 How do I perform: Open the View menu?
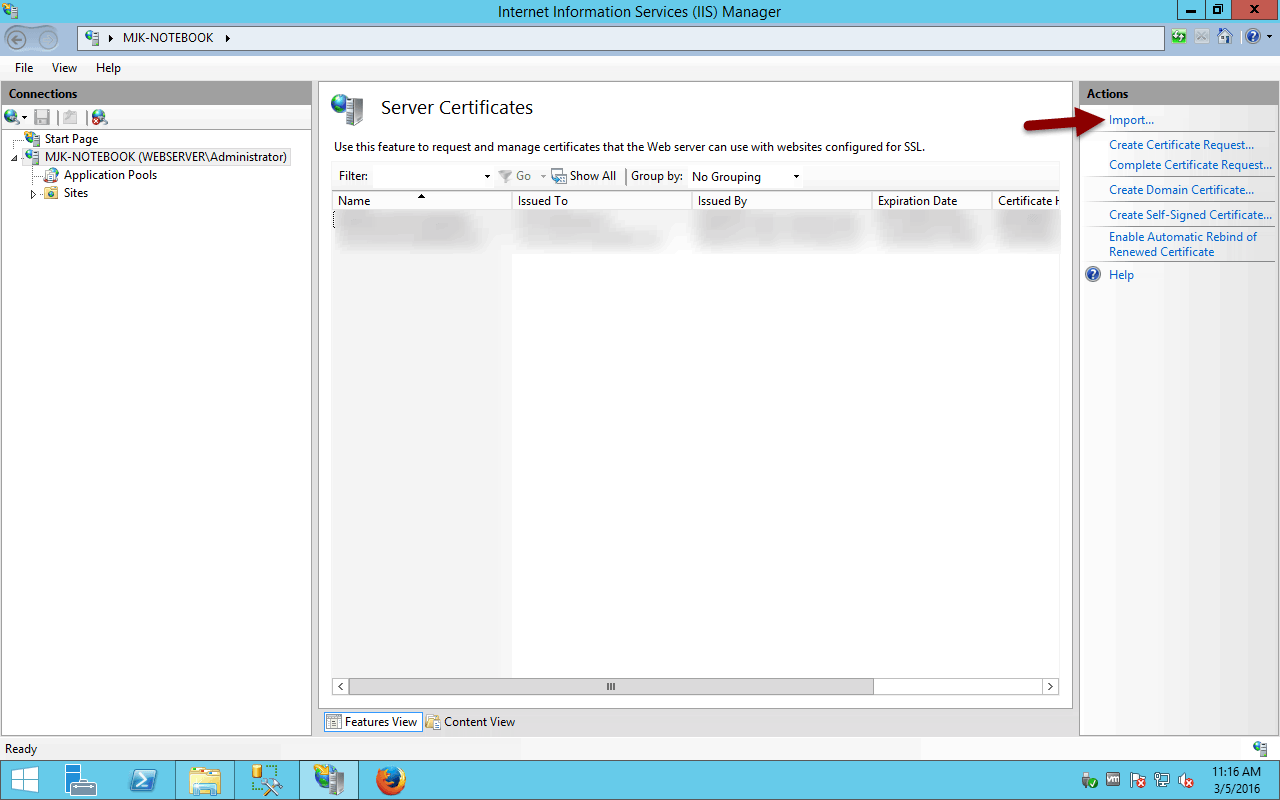pos(64,68)
